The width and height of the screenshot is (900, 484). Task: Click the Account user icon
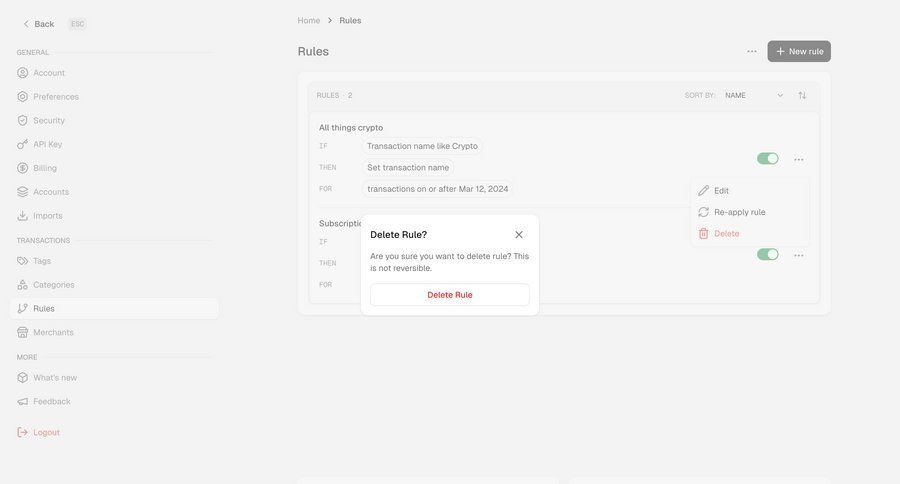[22, 73]
